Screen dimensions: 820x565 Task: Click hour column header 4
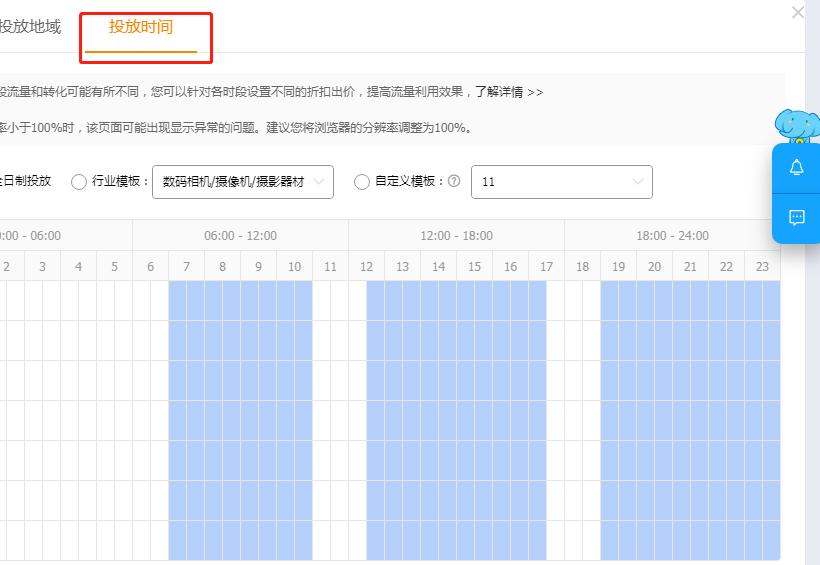click(x=78, y=266)
